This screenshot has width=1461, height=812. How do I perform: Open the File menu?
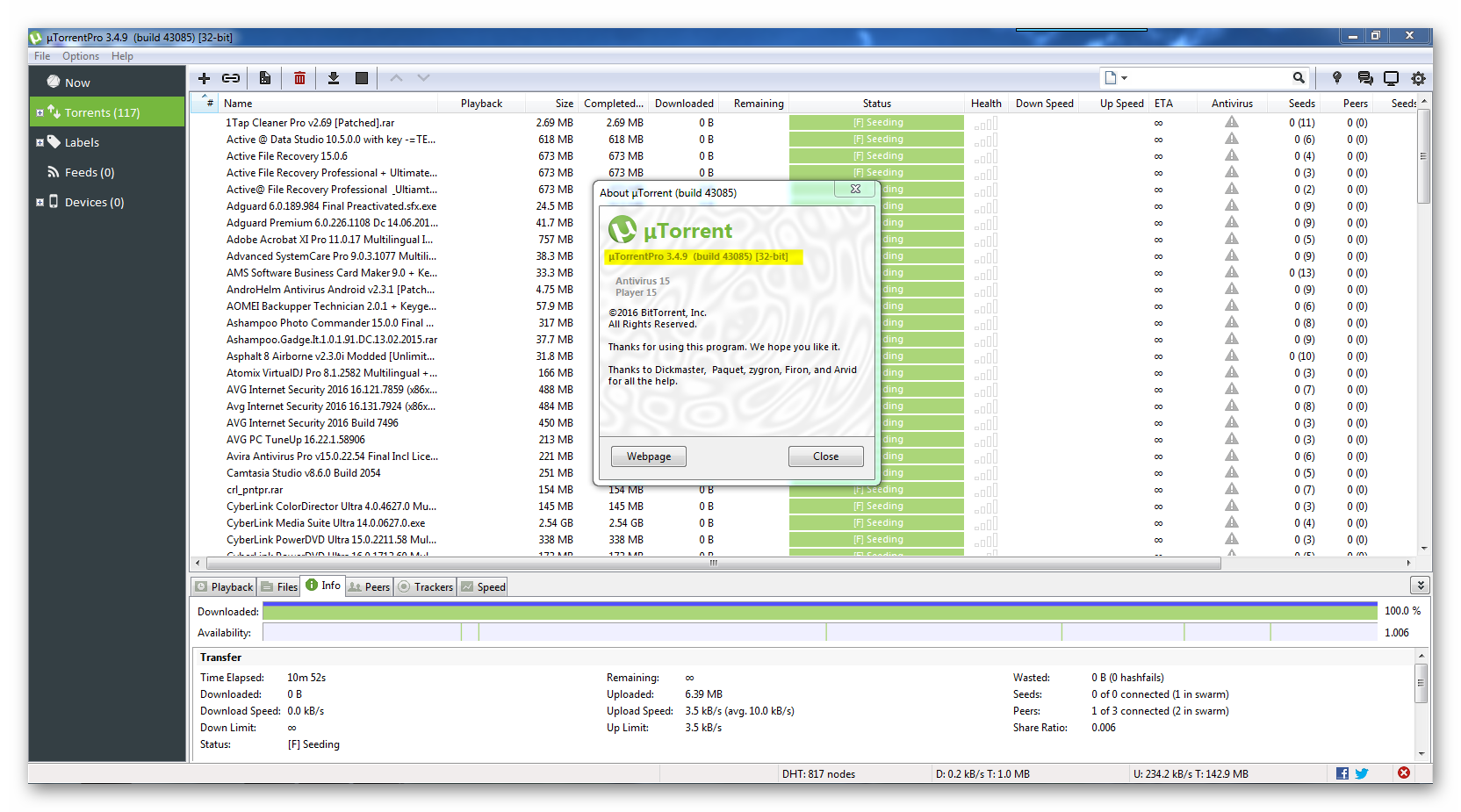click(x=42, y=56)
